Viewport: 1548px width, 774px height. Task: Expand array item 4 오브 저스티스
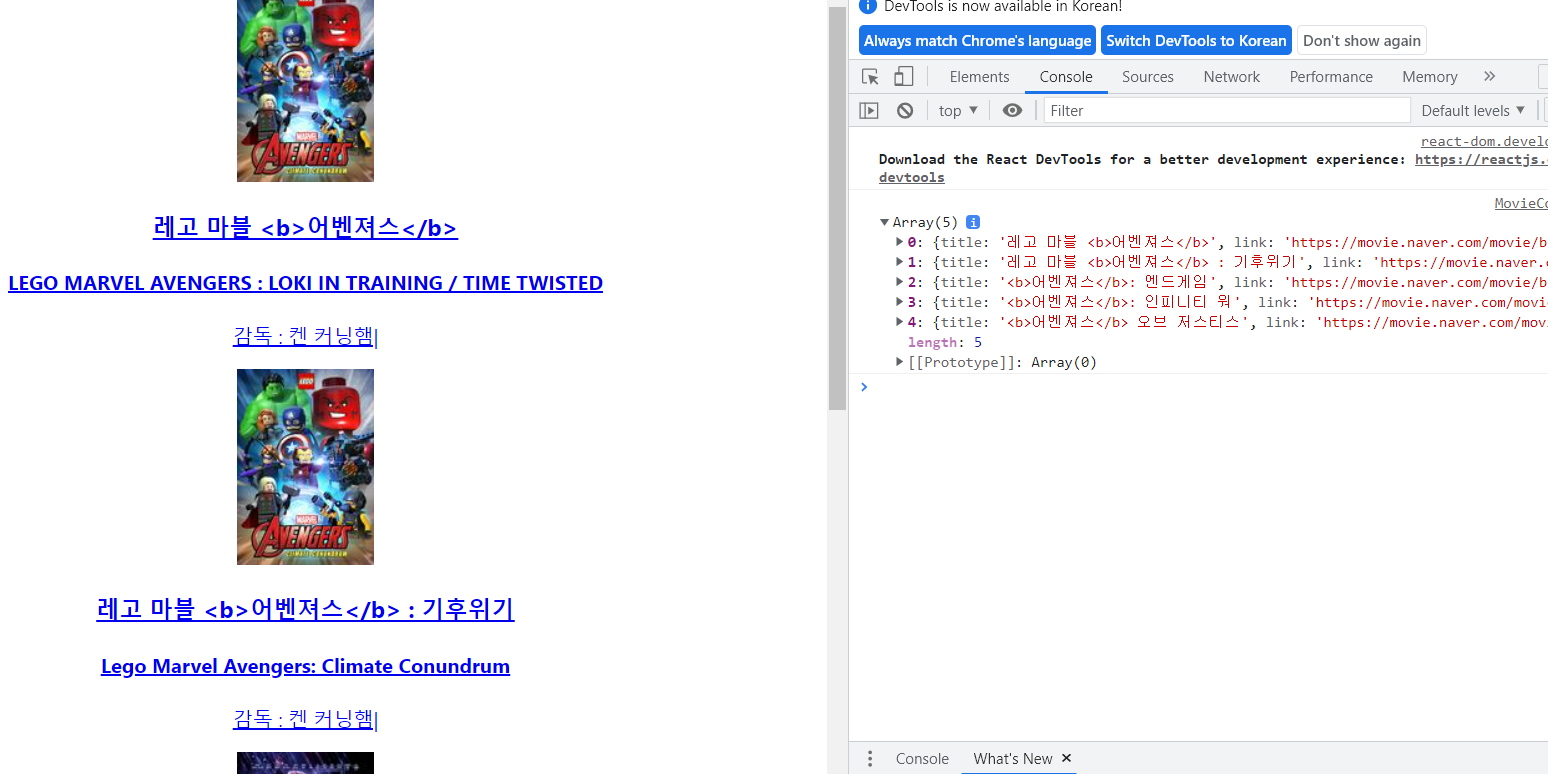899,322
